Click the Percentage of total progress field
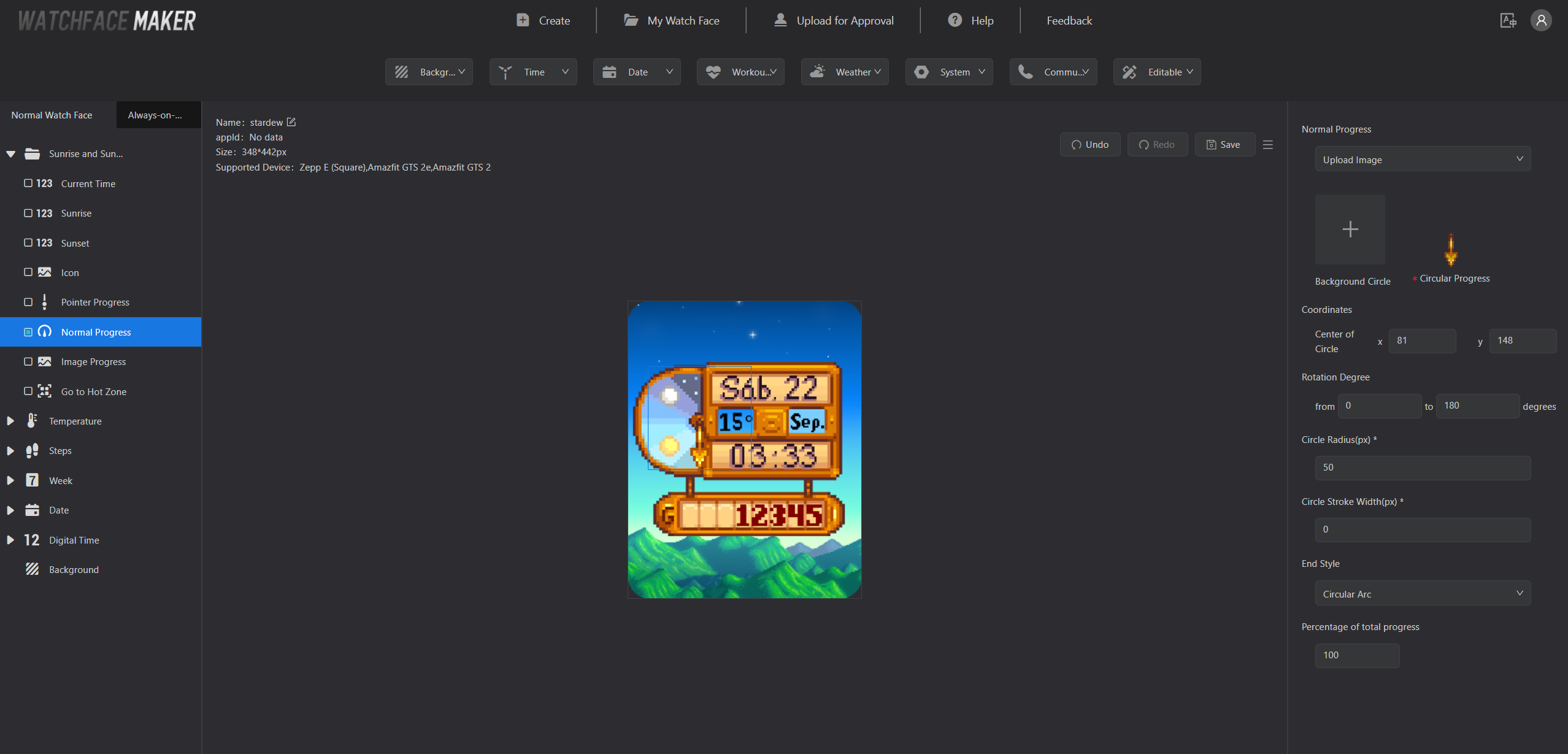Image resolution: width=1568 pixels, height=754 pixels. pyautogui.click(x=1357, y=655)
